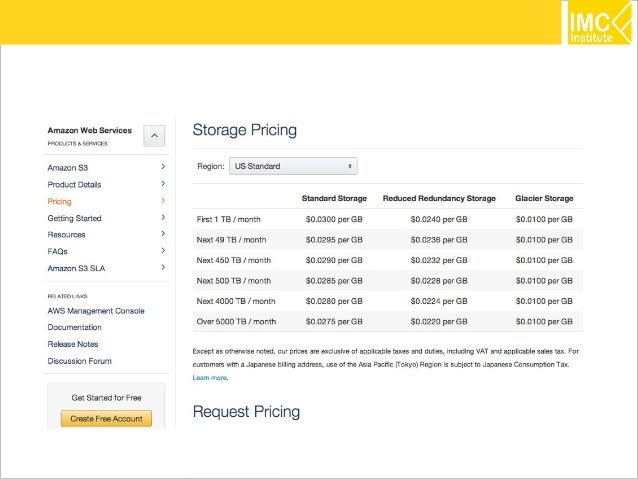Click the chevron next to Product Details

(x=163, y=184)
